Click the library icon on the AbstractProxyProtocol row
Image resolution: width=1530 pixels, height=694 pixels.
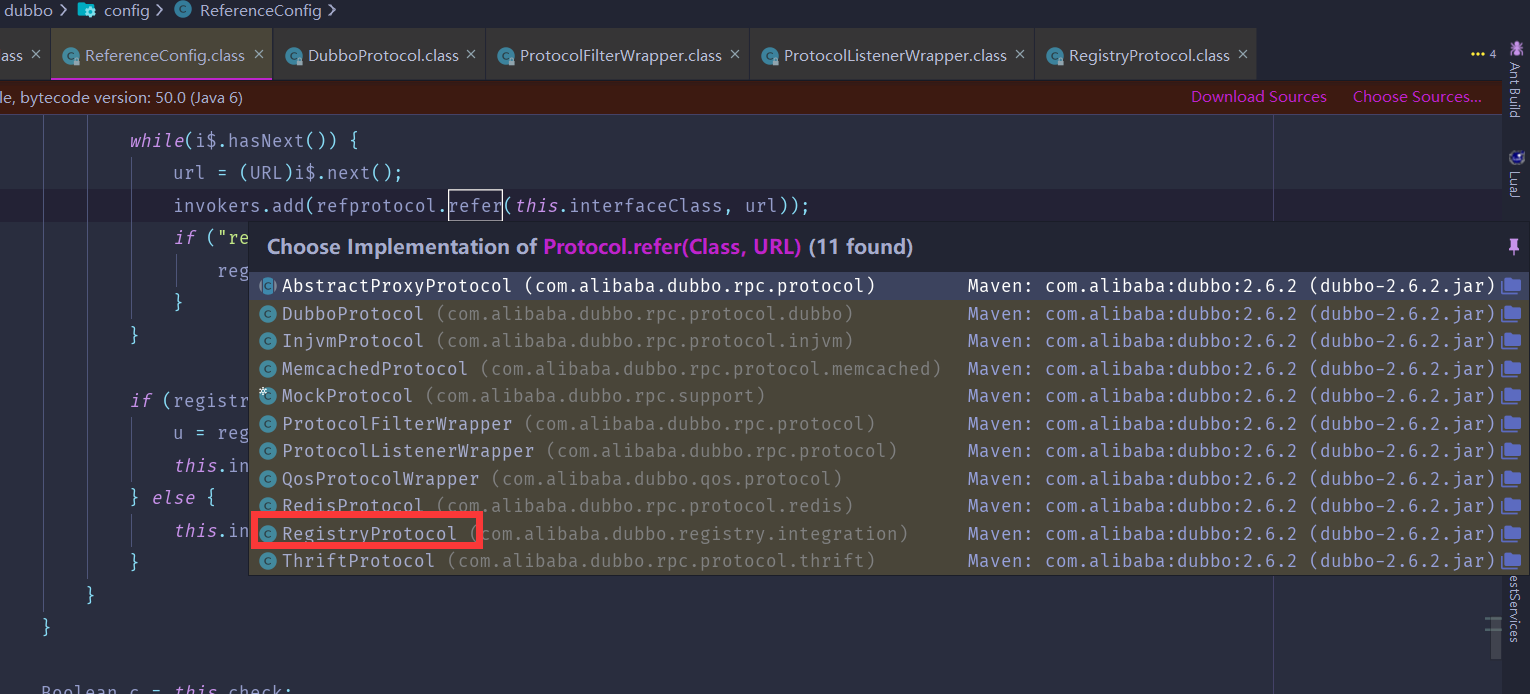[x=1511, y=286]
